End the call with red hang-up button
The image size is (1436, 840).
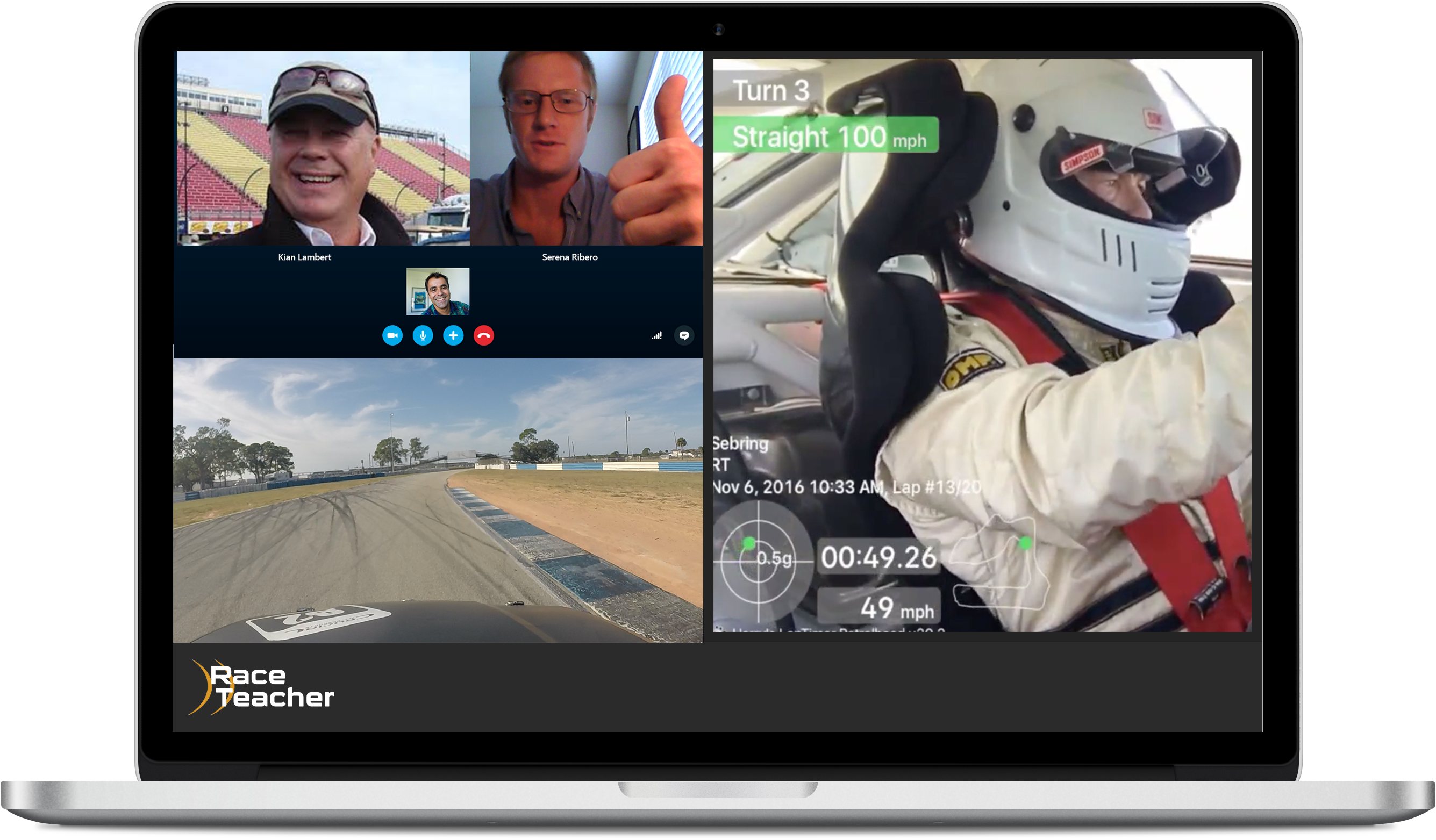(484, 335)
